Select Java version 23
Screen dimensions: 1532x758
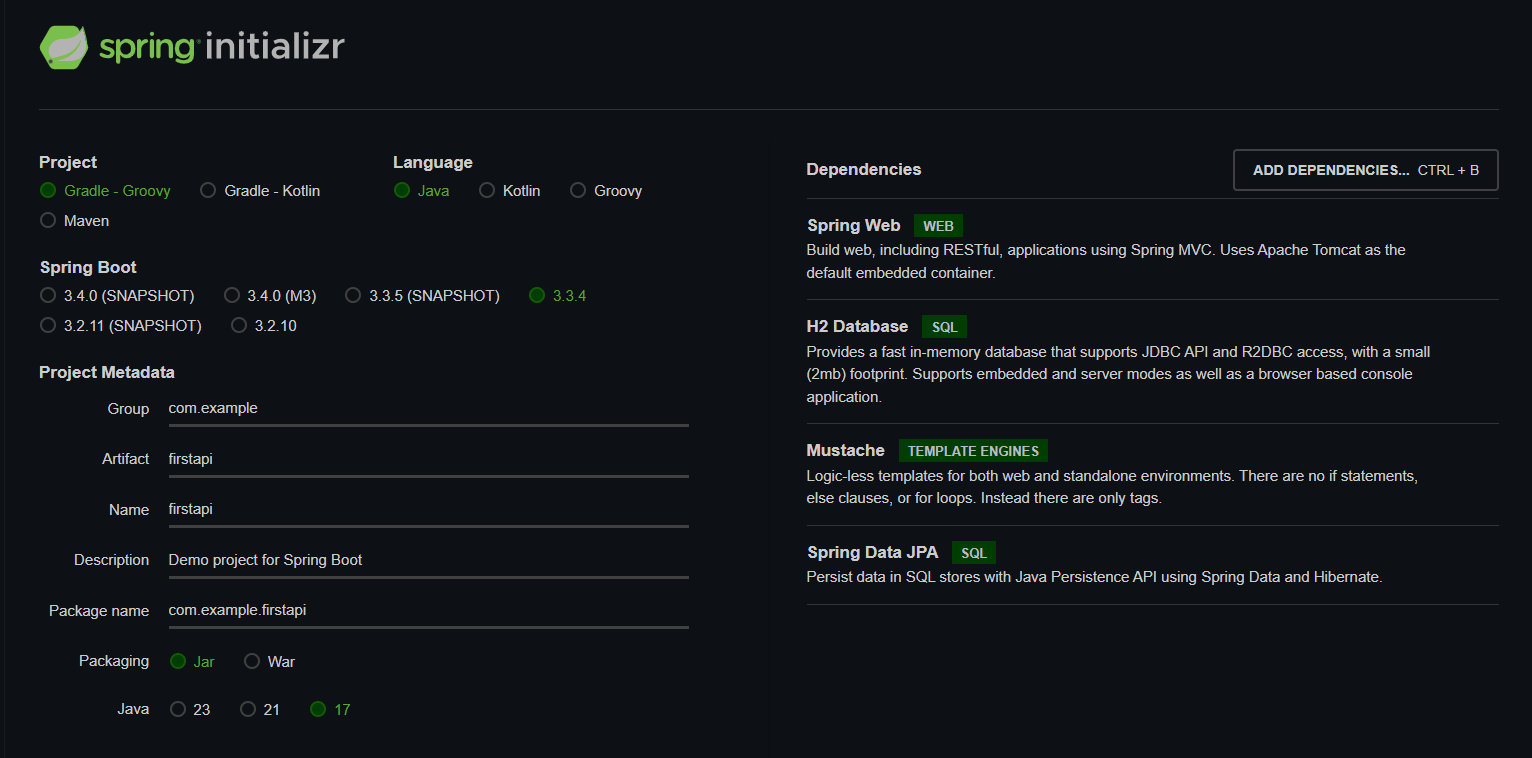(190, 709)
